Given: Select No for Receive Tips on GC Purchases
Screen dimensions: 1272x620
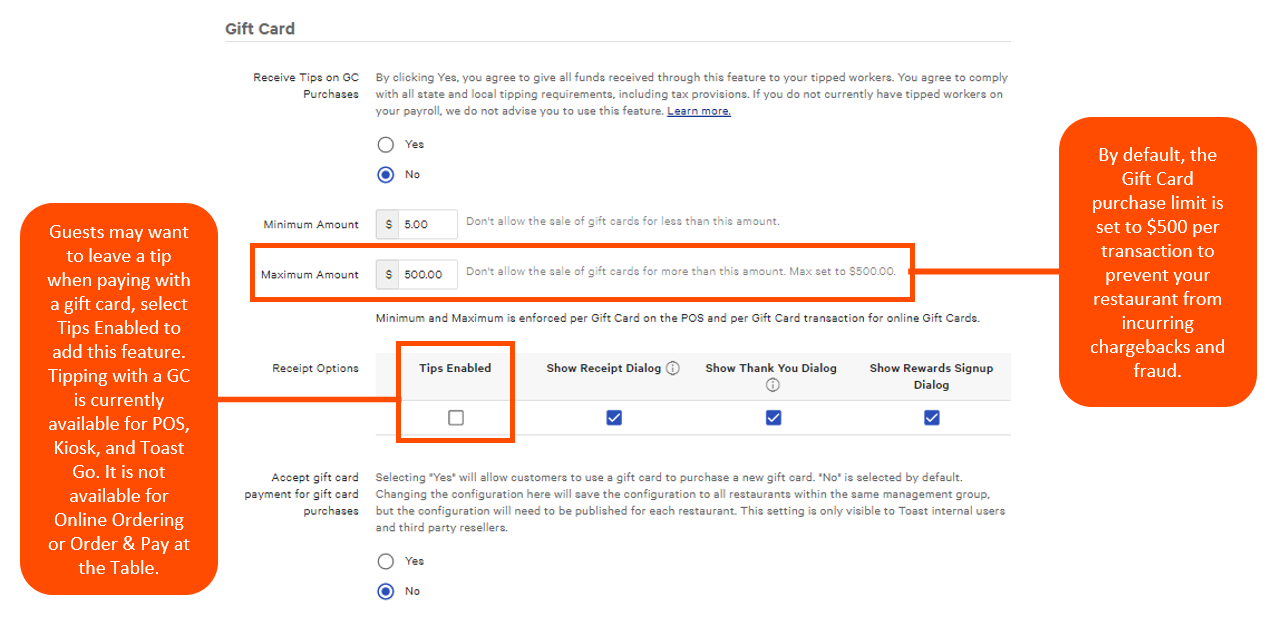Looking at the screenshot, I should click(x=386, y=174).
